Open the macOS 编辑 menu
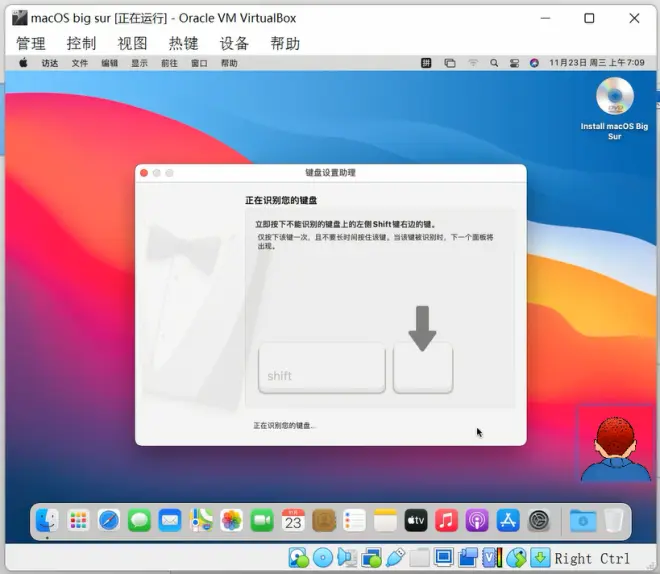This screenshot has height=574, width=660. point(109,63)
